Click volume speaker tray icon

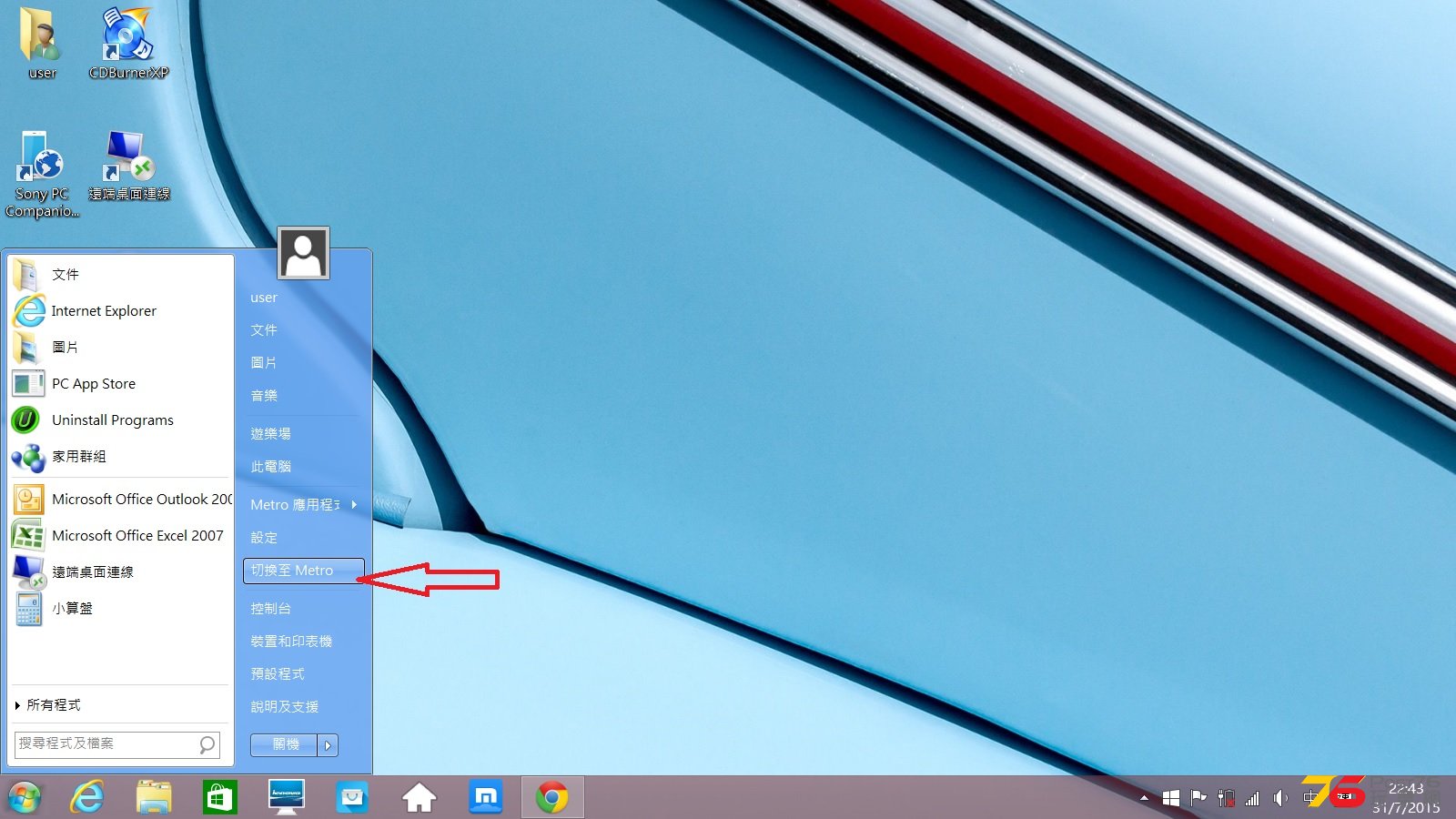click(x=1280, y=798)
